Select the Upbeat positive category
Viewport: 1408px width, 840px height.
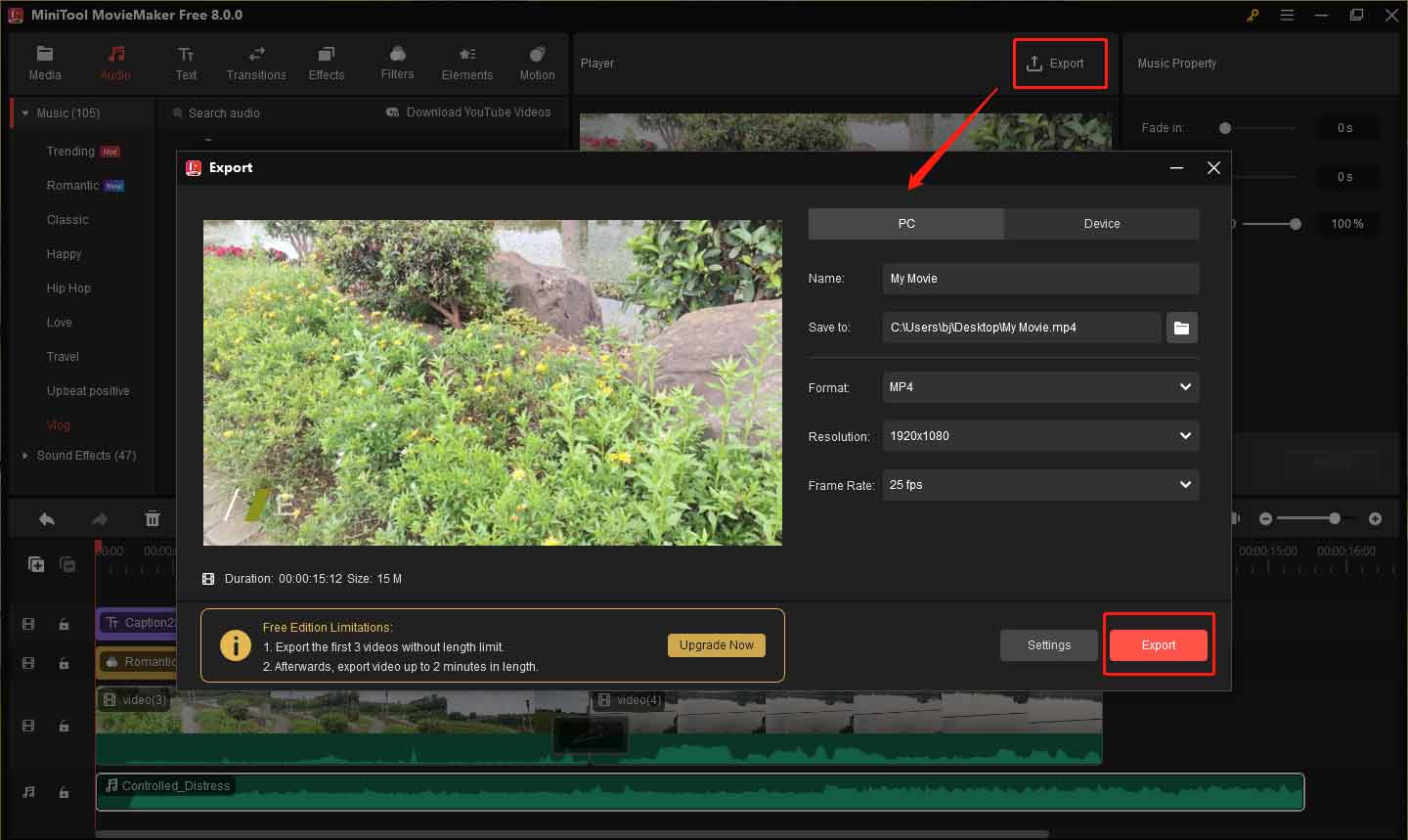[88, 391]
